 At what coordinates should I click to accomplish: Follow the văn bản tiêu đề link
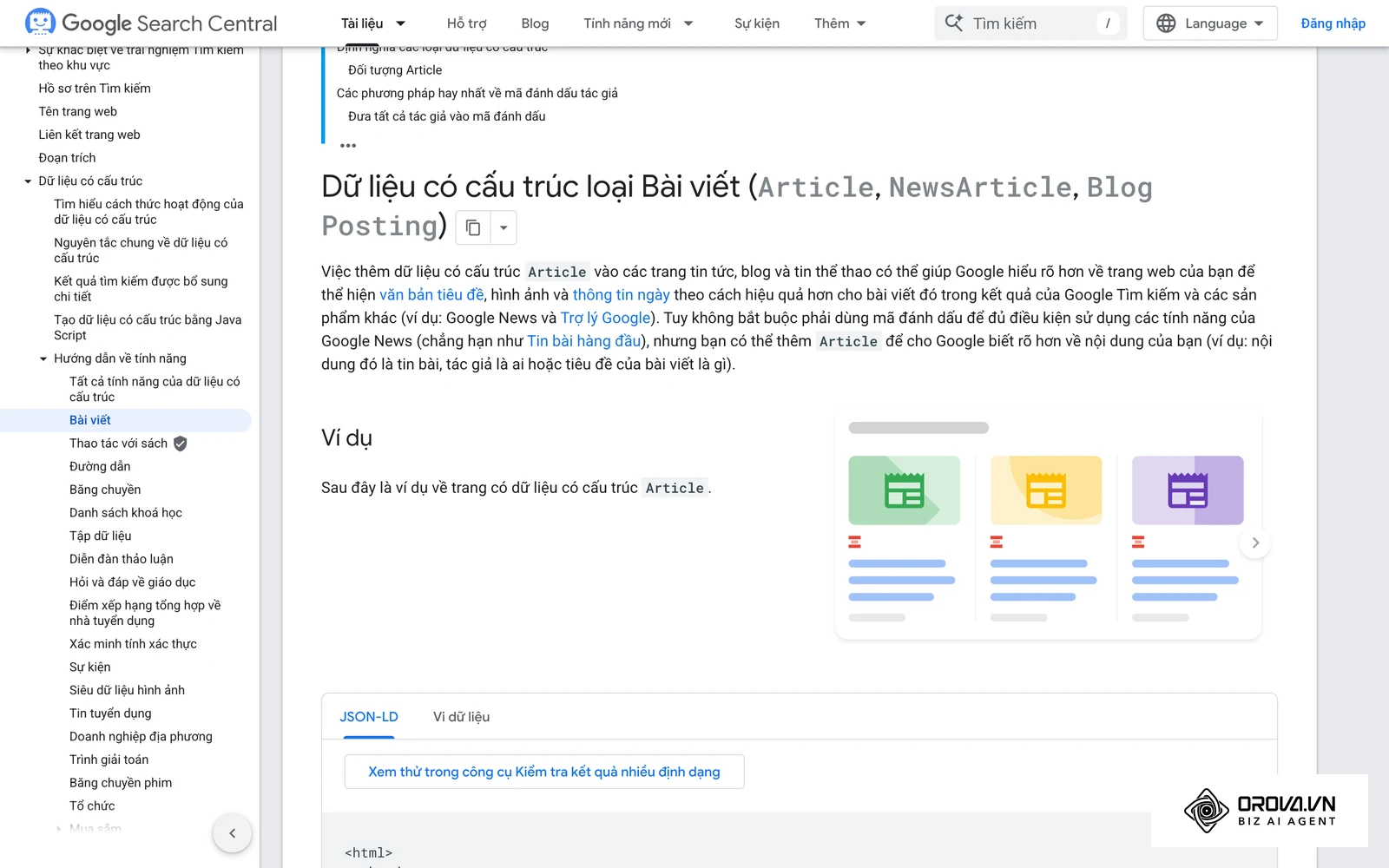click(x=431, y=295)
